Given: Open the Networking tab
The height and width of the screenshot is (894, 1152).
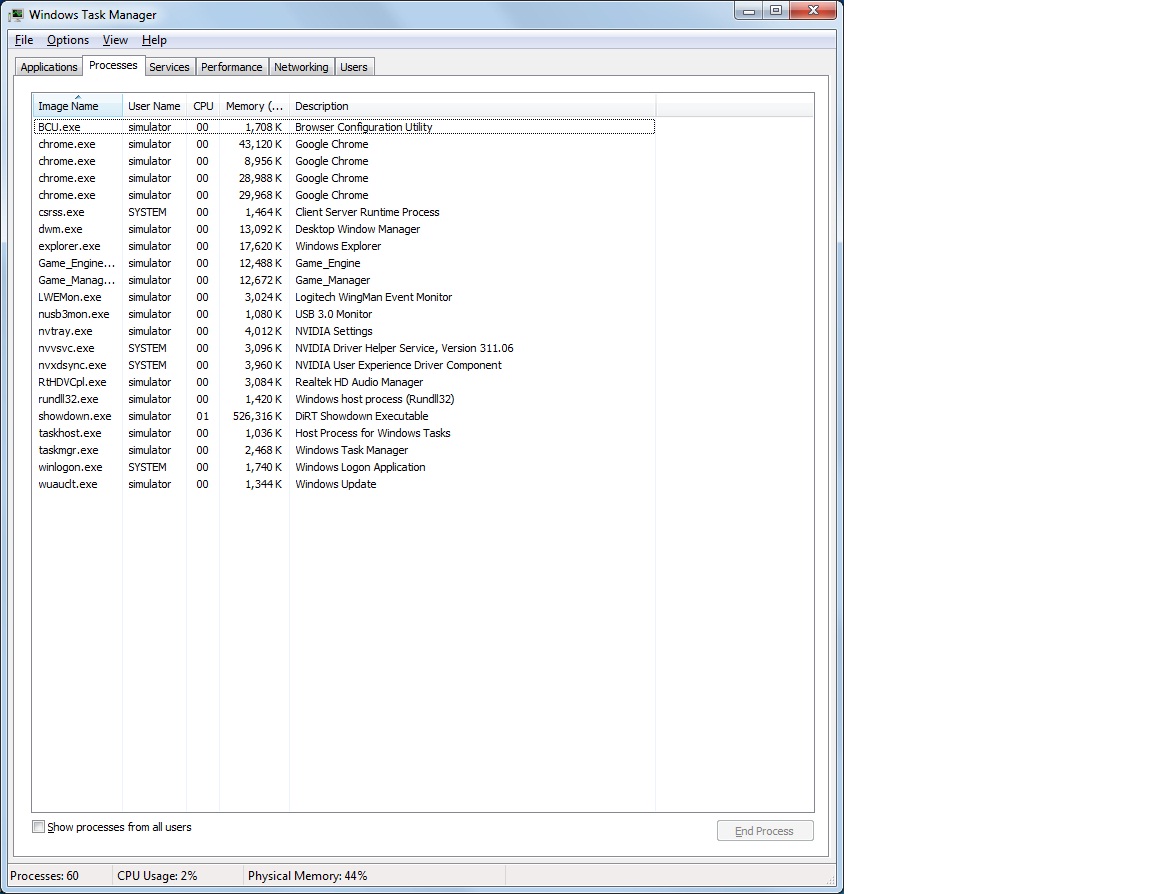Looking at the screenshot, I should (301, 67).
